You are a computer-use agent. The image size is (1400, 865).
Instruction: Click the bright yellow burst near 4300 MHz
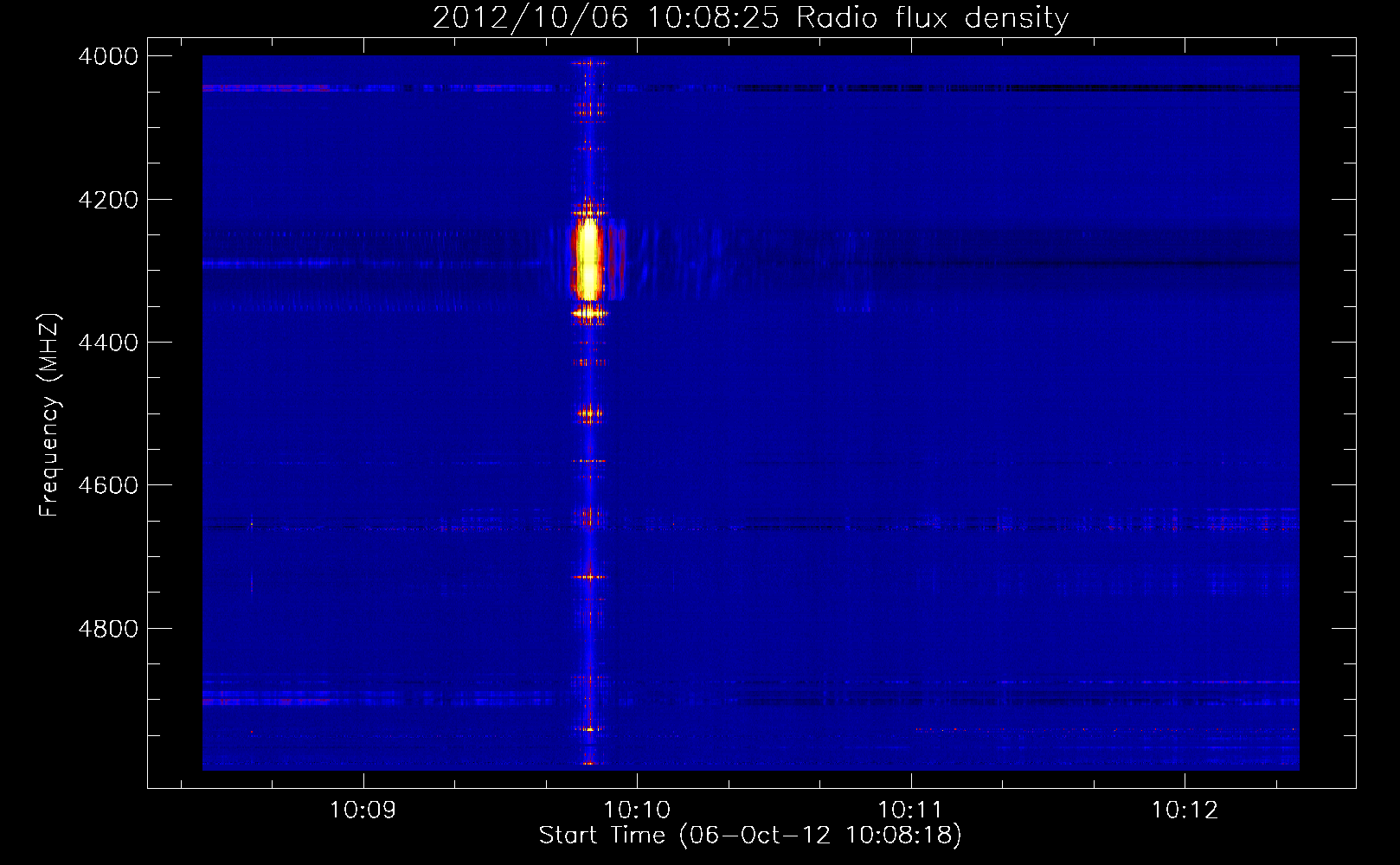click(588, 258)
